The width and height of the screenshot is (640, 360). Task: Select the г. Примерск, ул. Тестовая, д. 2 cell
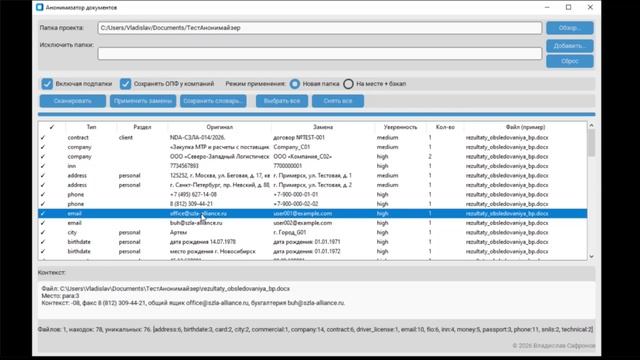click(312, 185)
